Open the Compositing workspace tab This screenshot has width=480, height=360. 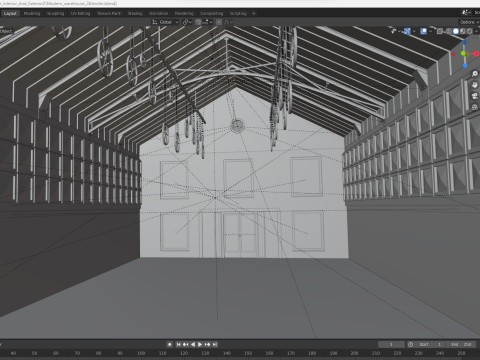(212, 13)
